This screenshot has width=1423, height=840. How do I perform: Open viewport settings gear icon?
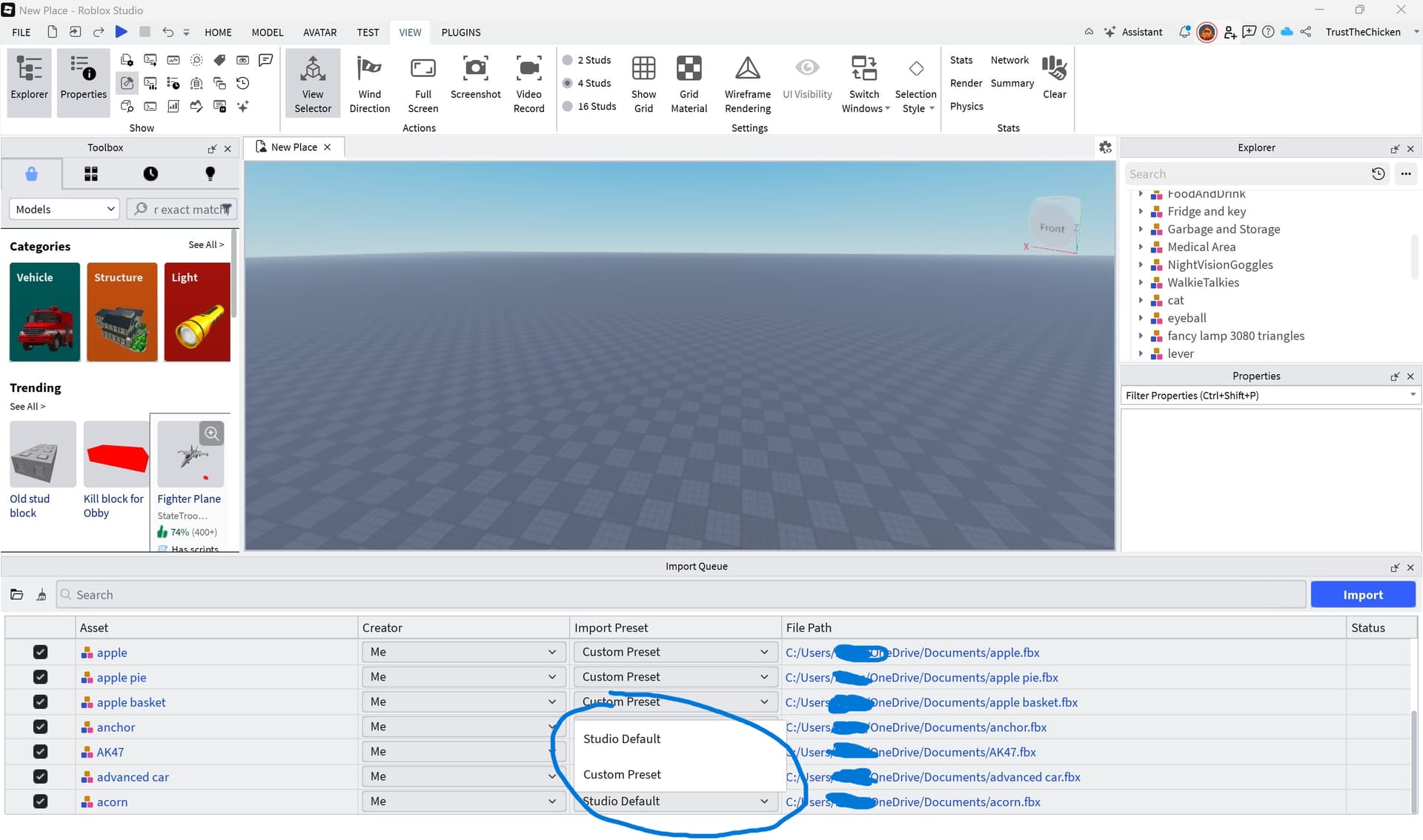(1105, 147)
